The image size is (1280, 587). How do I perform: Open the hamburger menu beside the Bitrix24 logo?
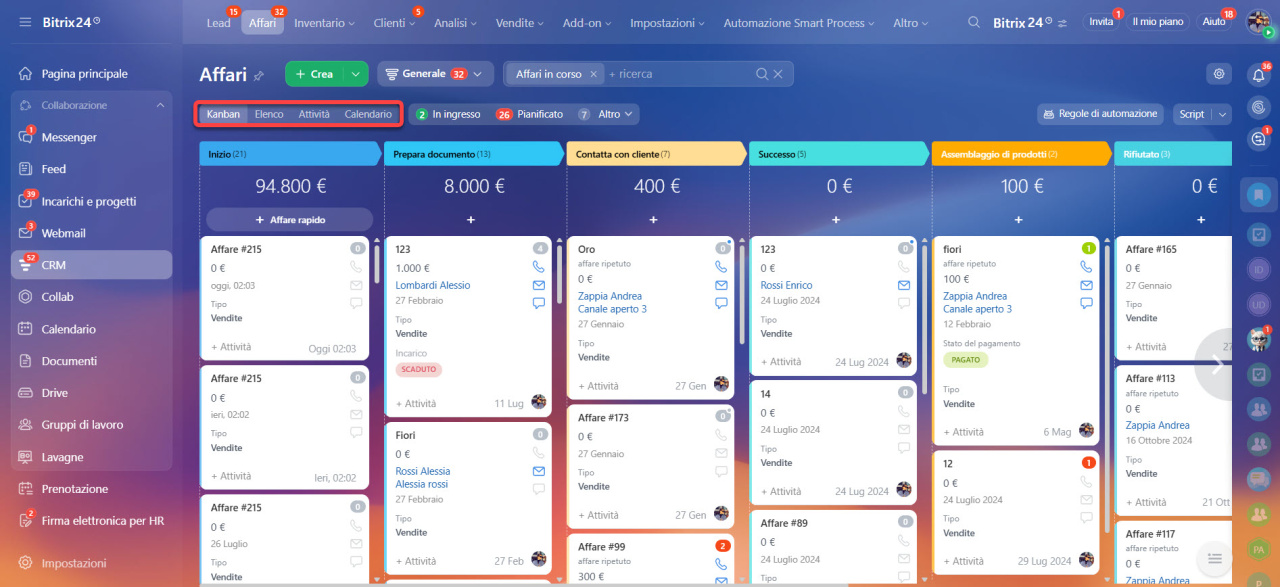(x=25, y=22)
